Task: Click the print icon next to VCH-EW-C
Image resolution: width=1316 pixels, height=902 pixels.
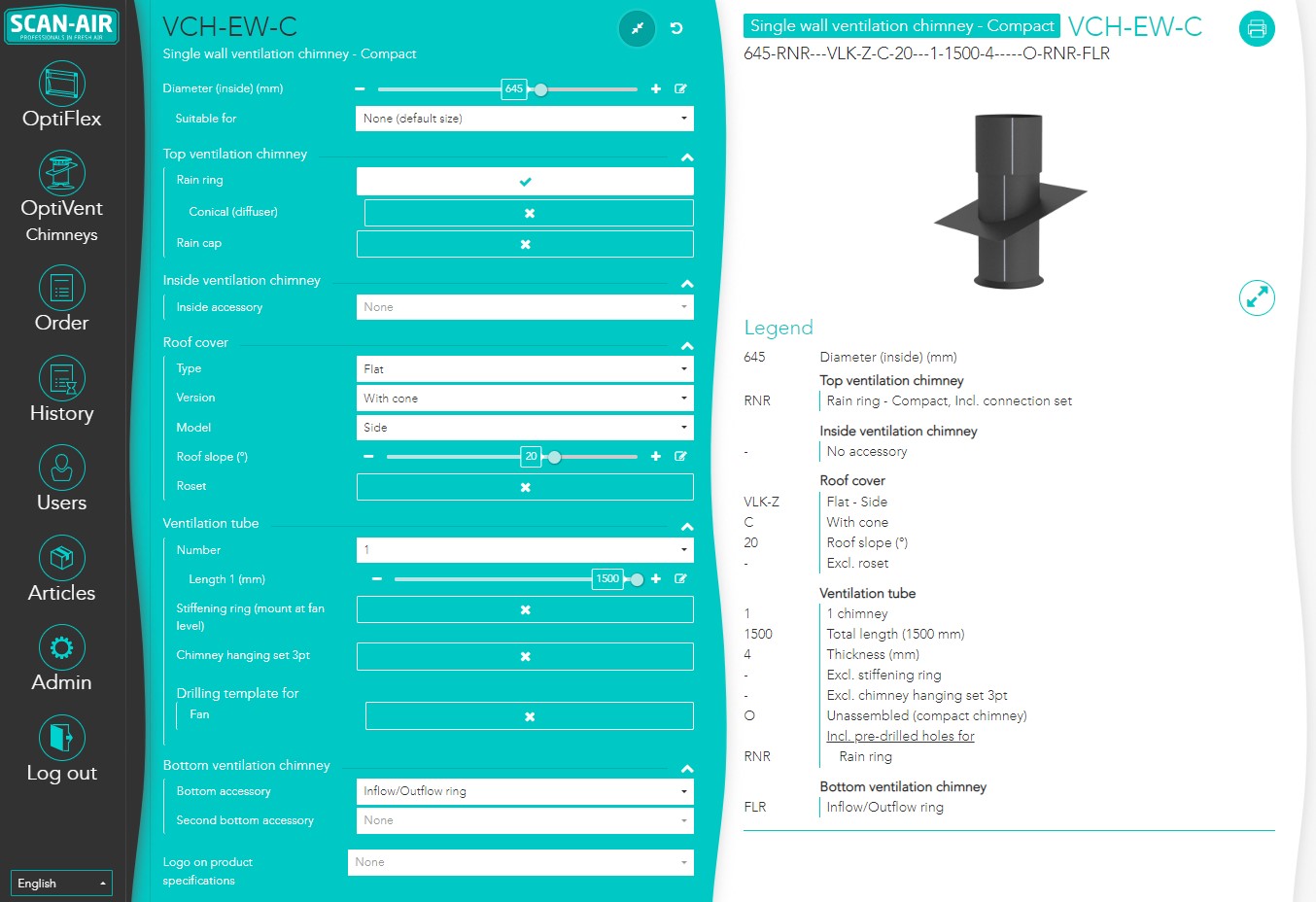Action: (1257, 28)
